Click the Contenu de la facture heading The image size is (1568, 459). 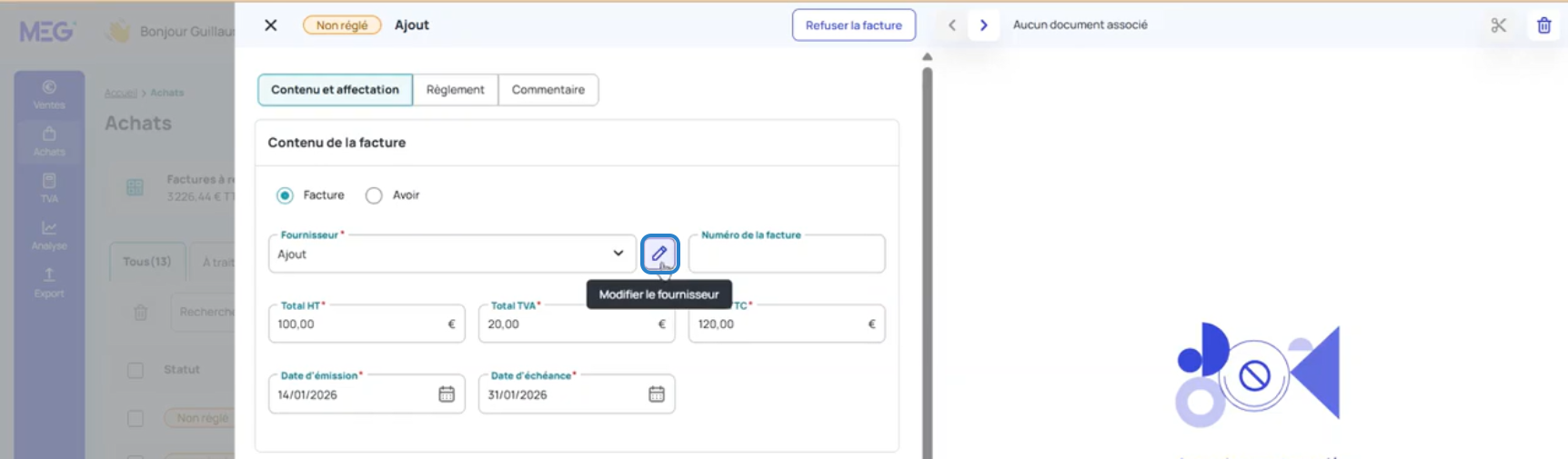click(x=337, y=143)
